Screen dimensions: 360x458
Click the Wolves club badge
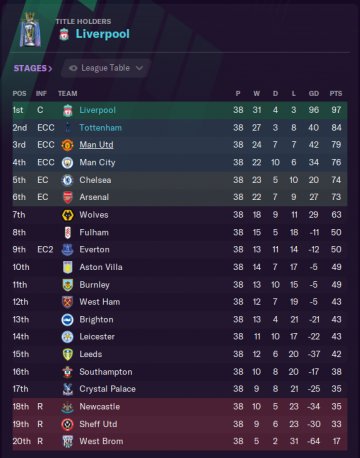coord(68,215)
